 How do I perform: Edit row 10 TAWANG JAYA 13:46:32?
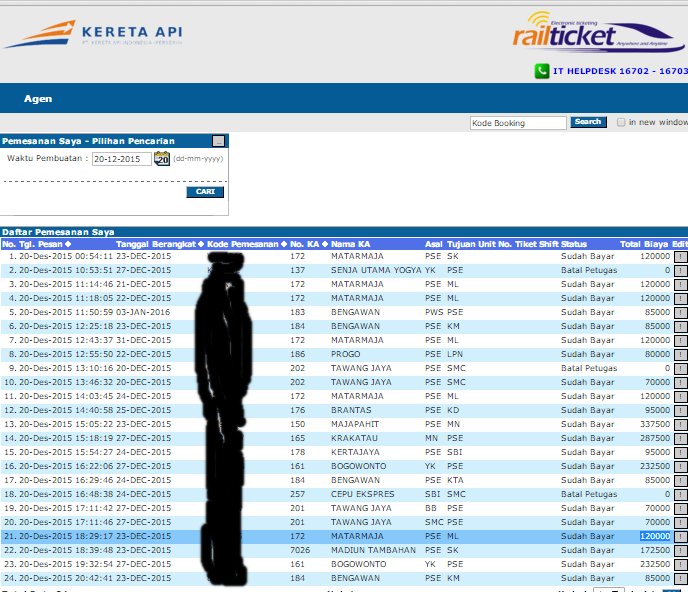pyautogui.click(x=680, y=383)
